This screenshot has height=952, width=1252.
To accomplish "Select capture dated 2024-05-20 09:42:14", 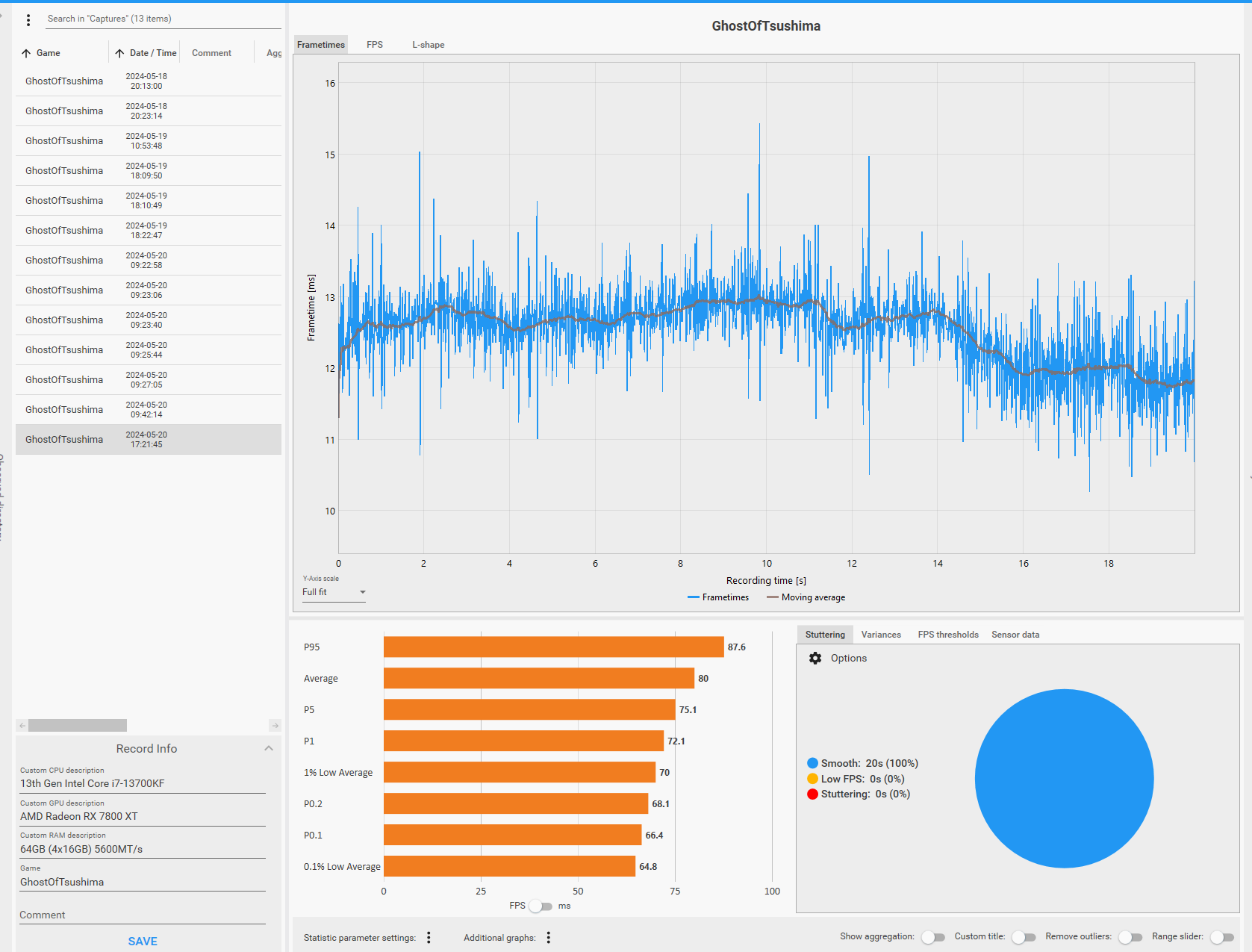I will tap(149, 410).
